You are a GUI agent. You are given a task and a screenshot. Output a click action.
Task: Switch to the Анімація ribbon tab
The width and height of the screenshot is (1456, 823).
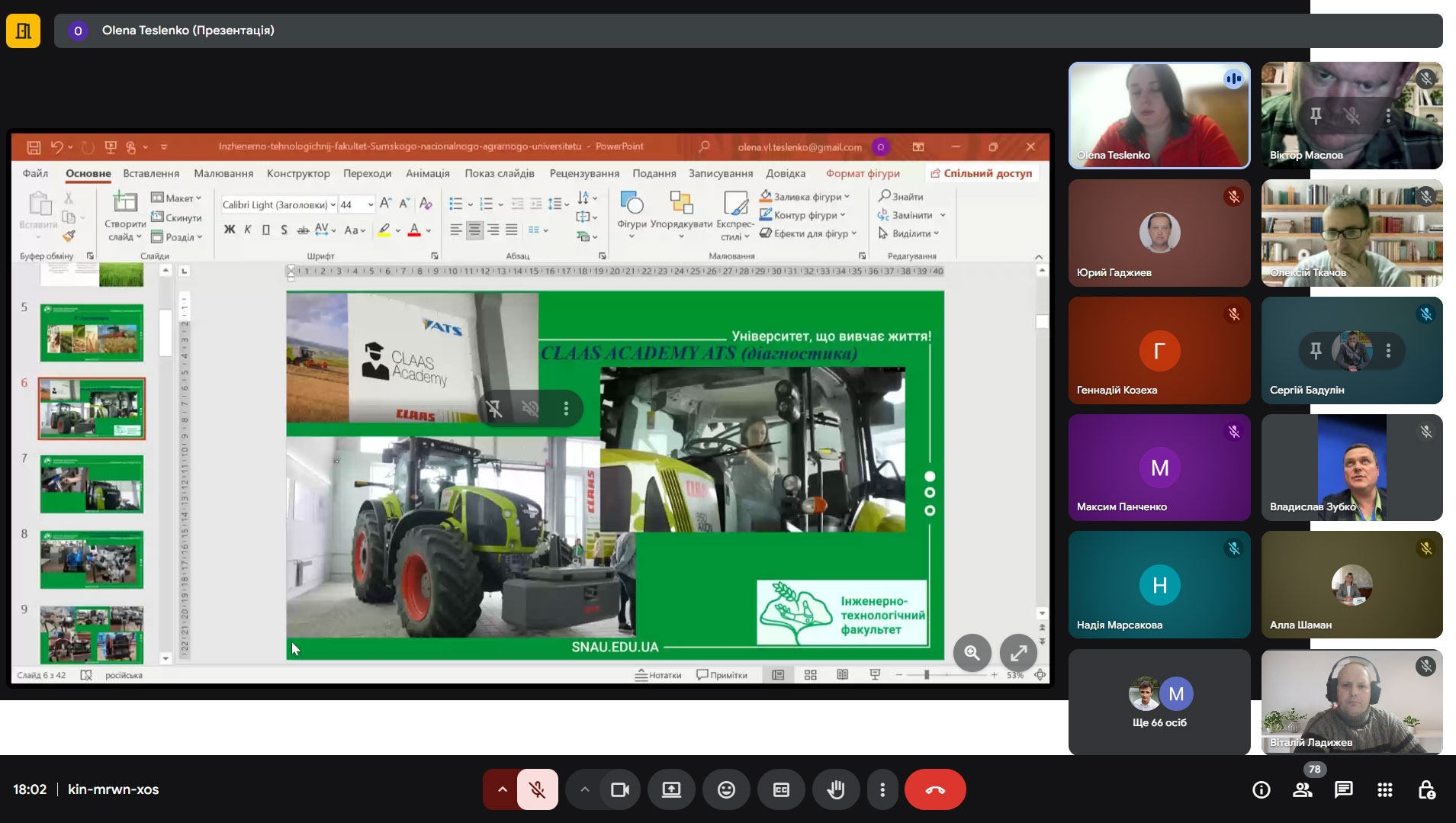(427, 173)
